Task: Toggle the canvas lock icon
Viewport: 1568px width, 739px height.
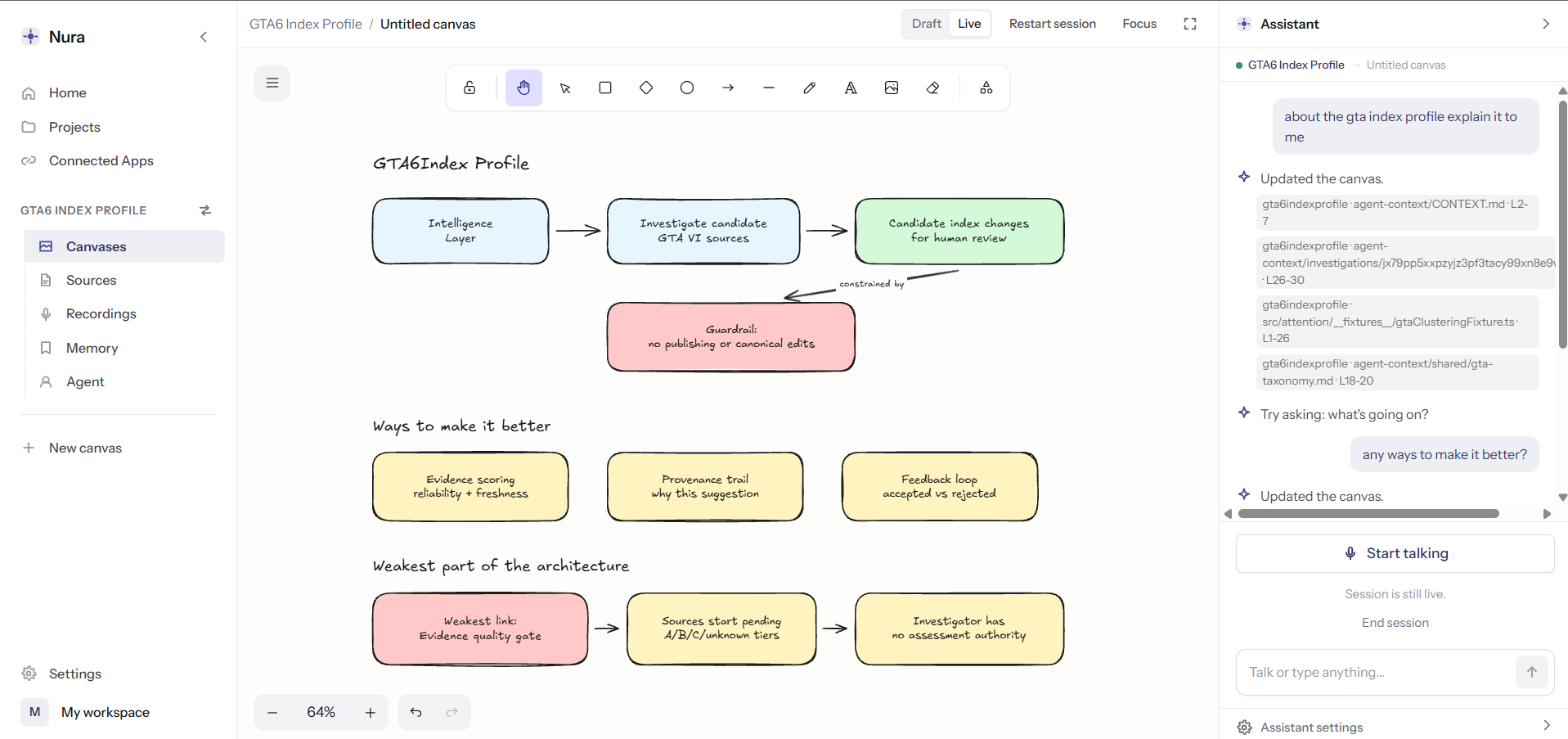Action: (x=470, y=88)
